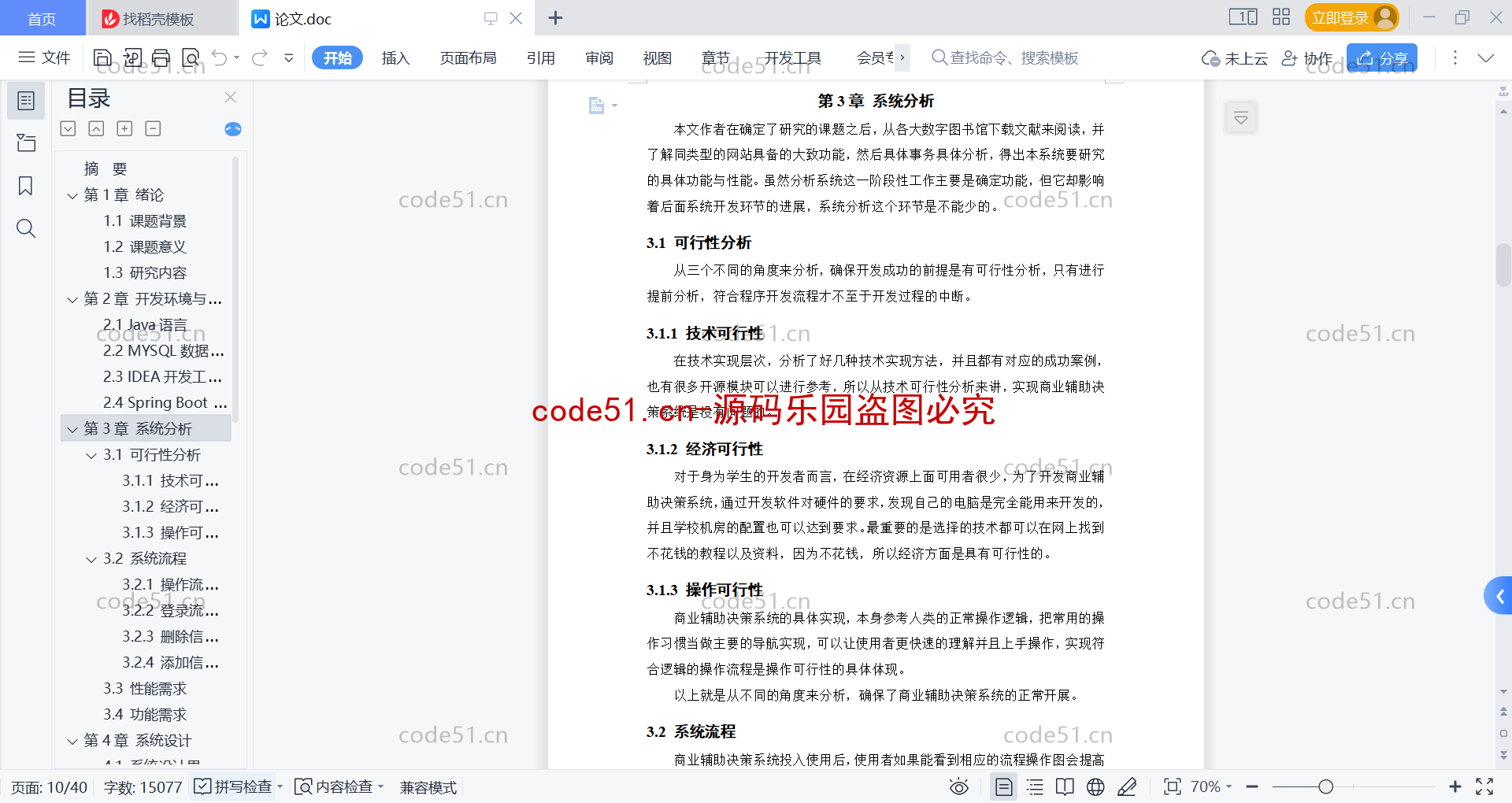This screenshot has height=803, width=1512.
Task: Collapse 第4章 系统设计 outline node
Action: 72,741
